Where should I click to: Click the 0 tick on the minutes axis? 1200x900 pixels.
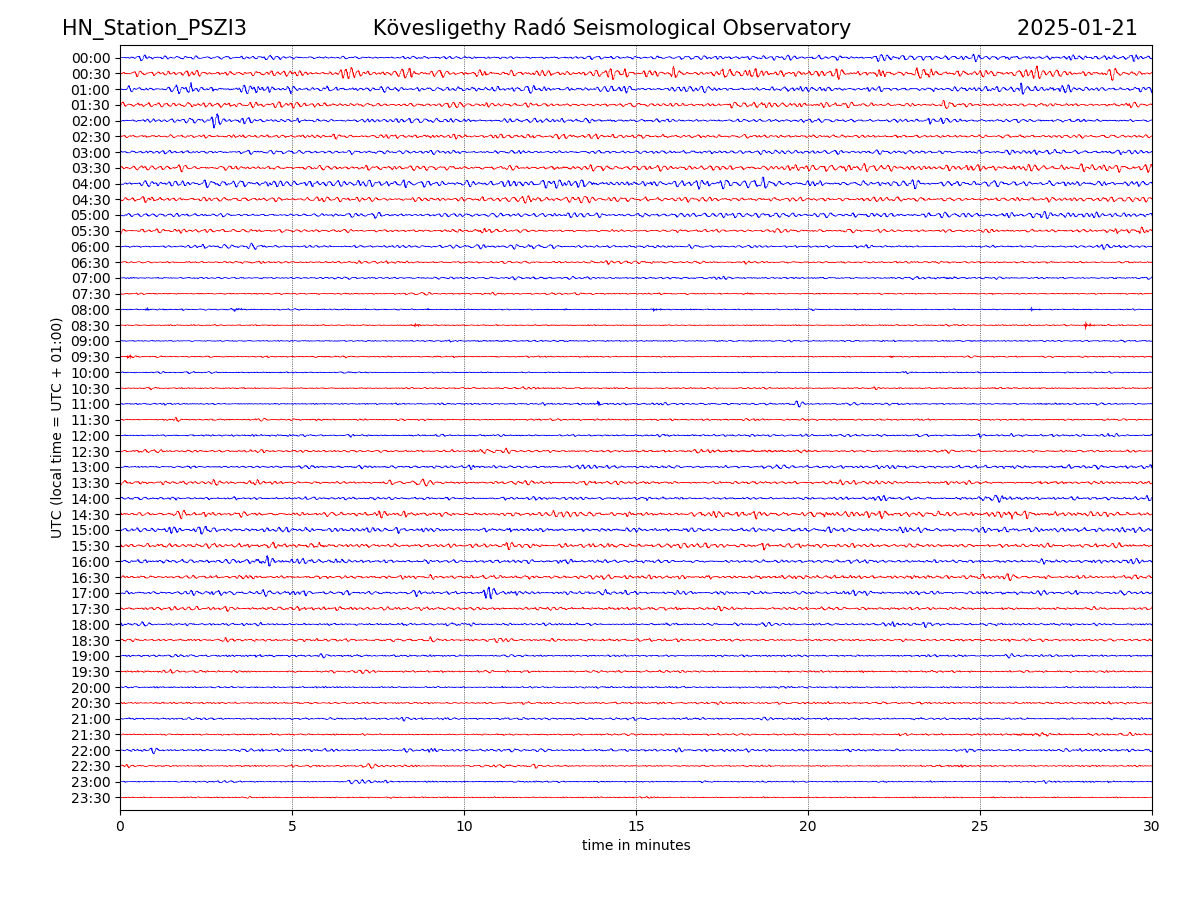tap(120, 827)
